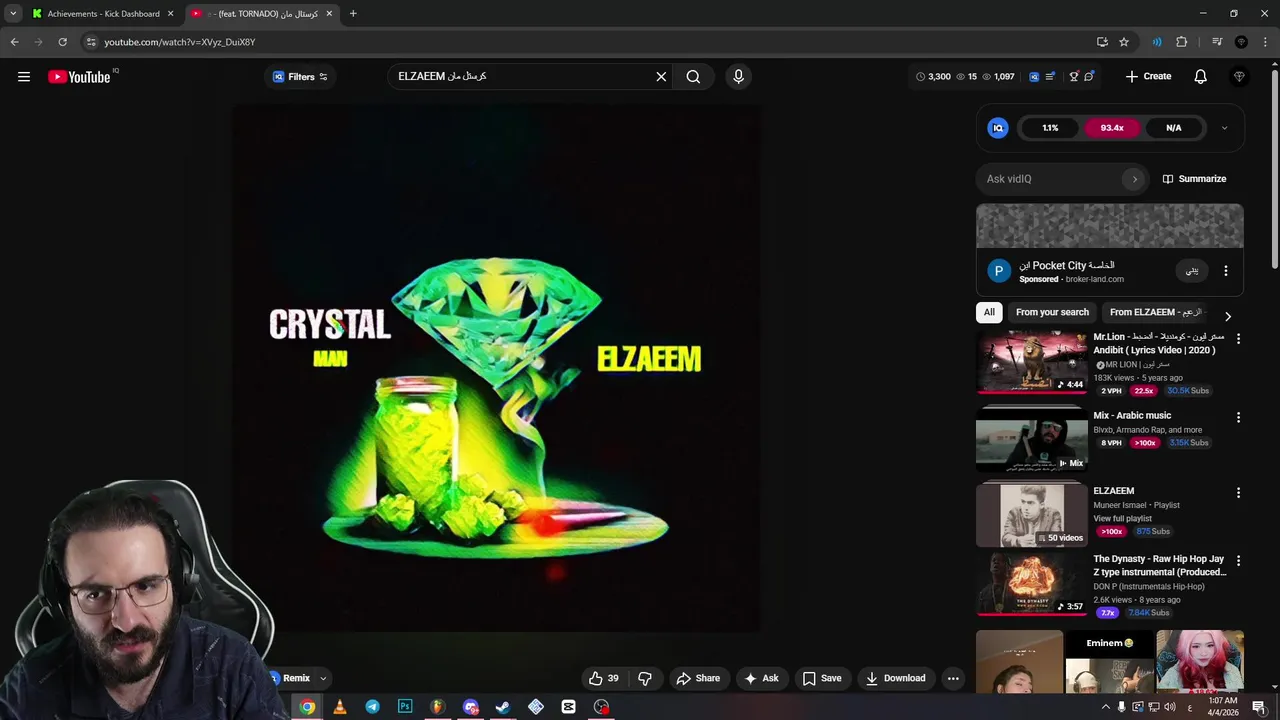This screenshot has height=720, width=1280.
Task: Run search with magnifier button
Action: (693, 77)
